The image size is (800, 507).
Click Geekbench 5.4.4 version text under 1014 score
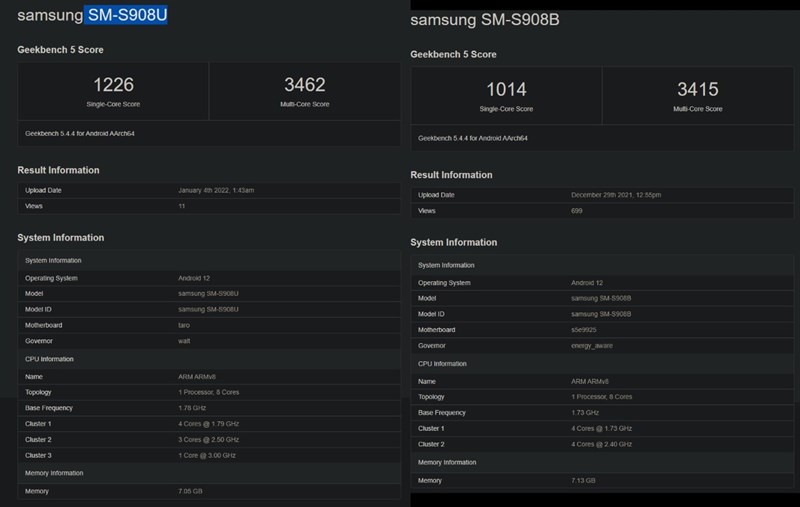pos(472,138)
